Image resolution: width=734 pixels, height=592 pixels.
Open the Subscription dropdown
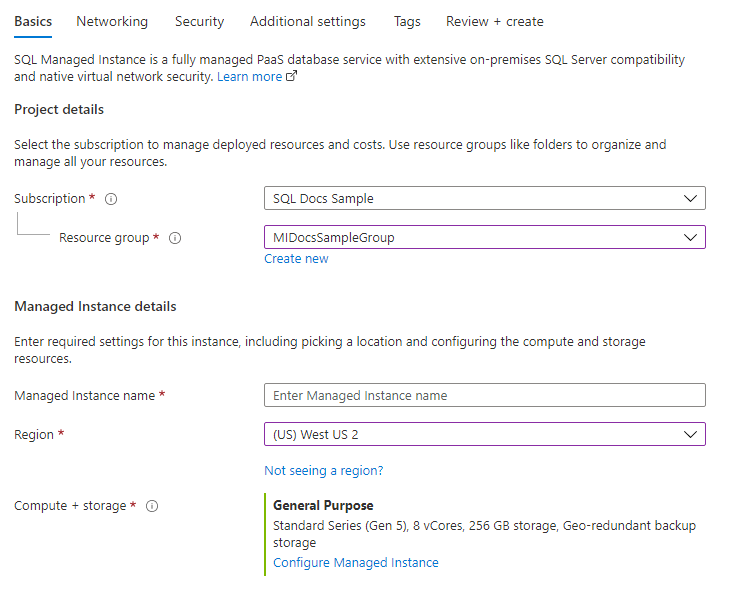(484, 198)
